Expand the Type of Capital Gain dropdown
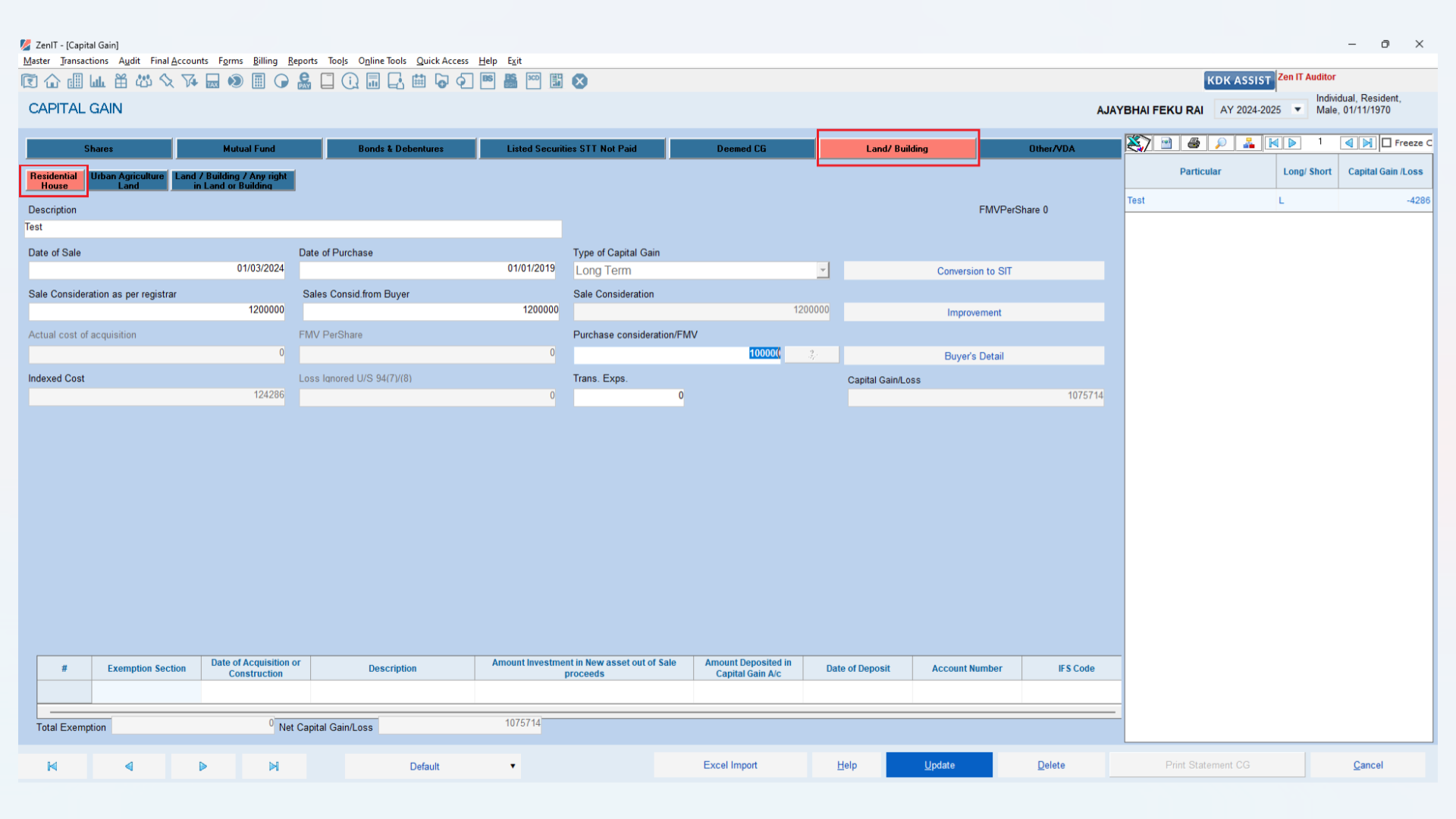 823,271
